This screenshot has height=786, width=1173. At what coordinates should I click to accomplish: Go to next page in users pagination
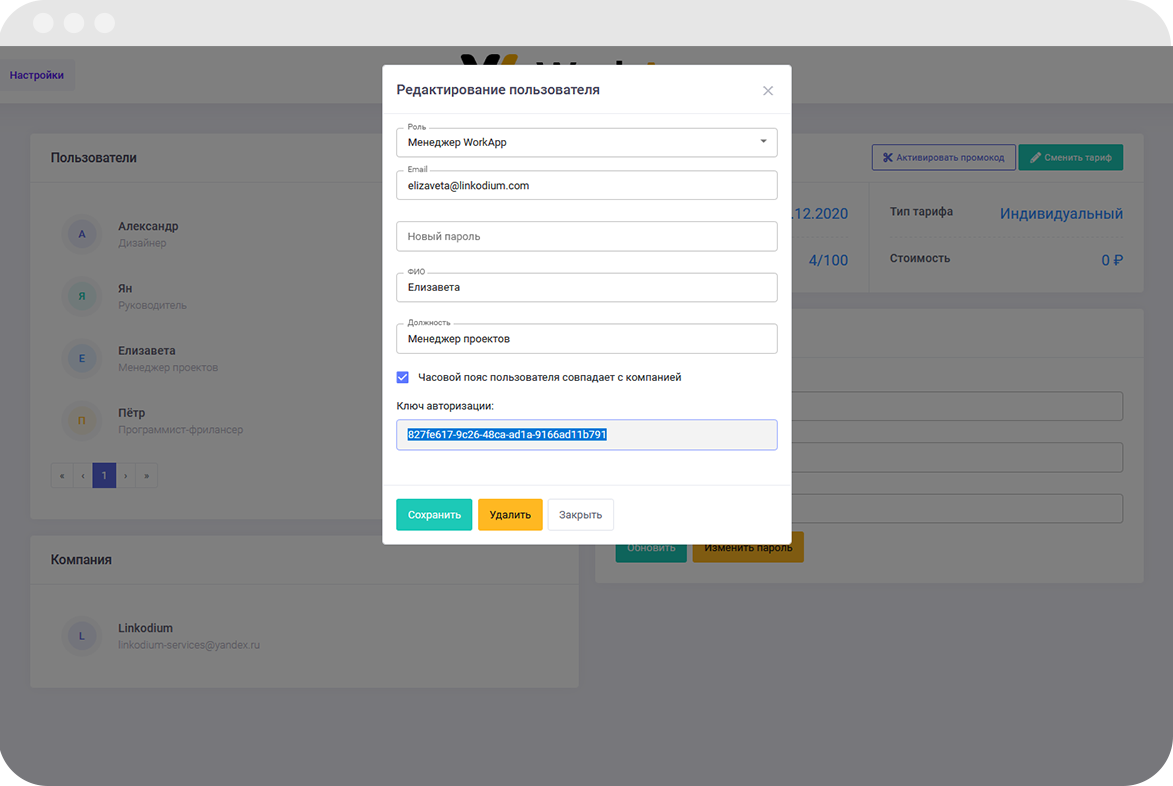pyautogui.click(x=126, y=476)
